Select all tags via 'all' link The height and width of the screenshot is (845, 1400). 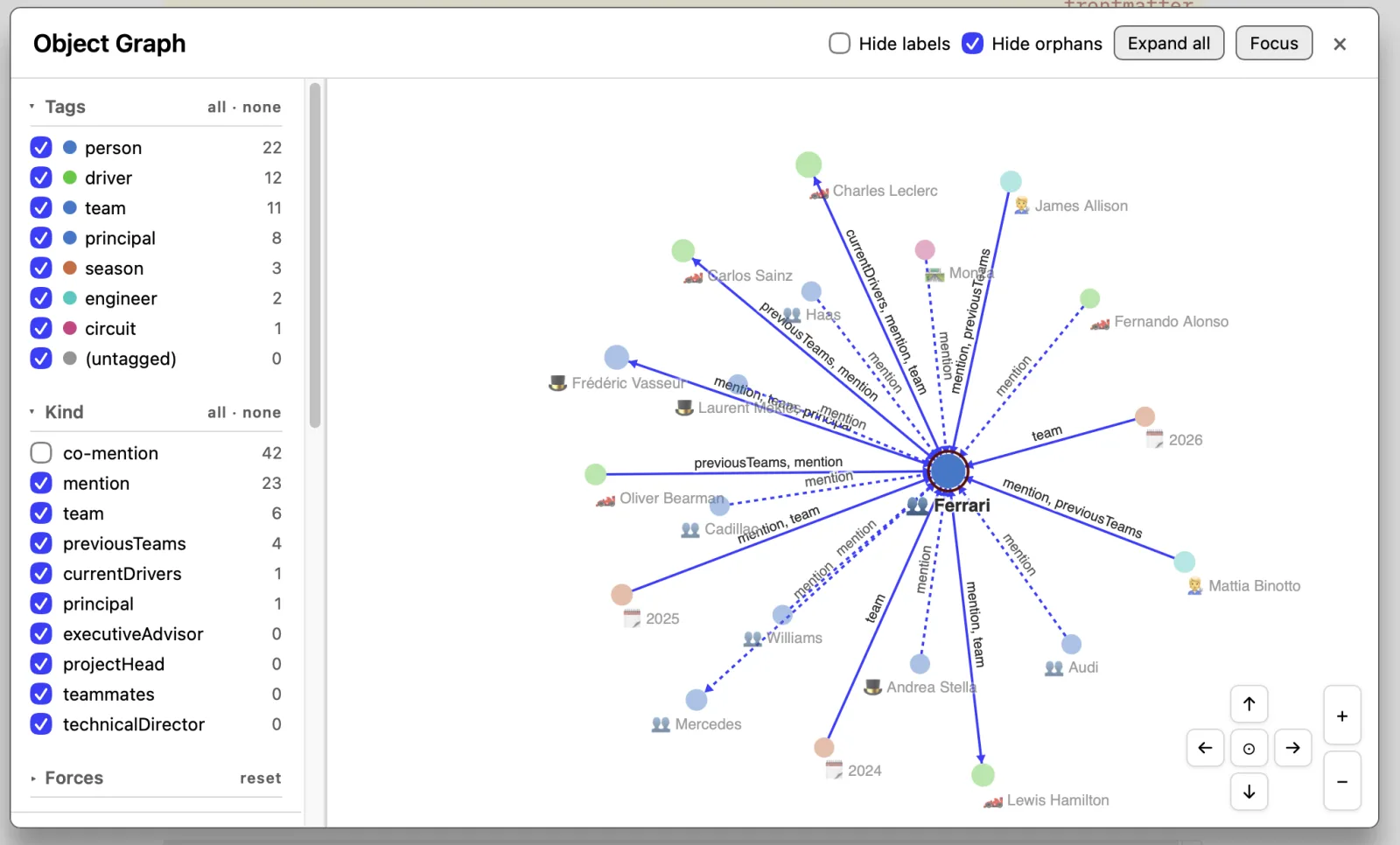pos(217,108)
